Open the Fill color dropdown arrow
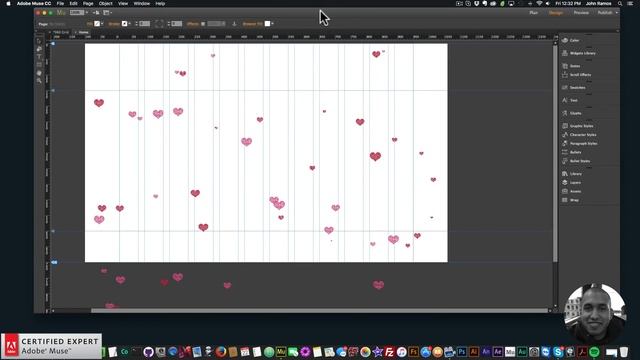Image resolution: width=640 pixels, height=360 pixels. [x=102, y=24]
